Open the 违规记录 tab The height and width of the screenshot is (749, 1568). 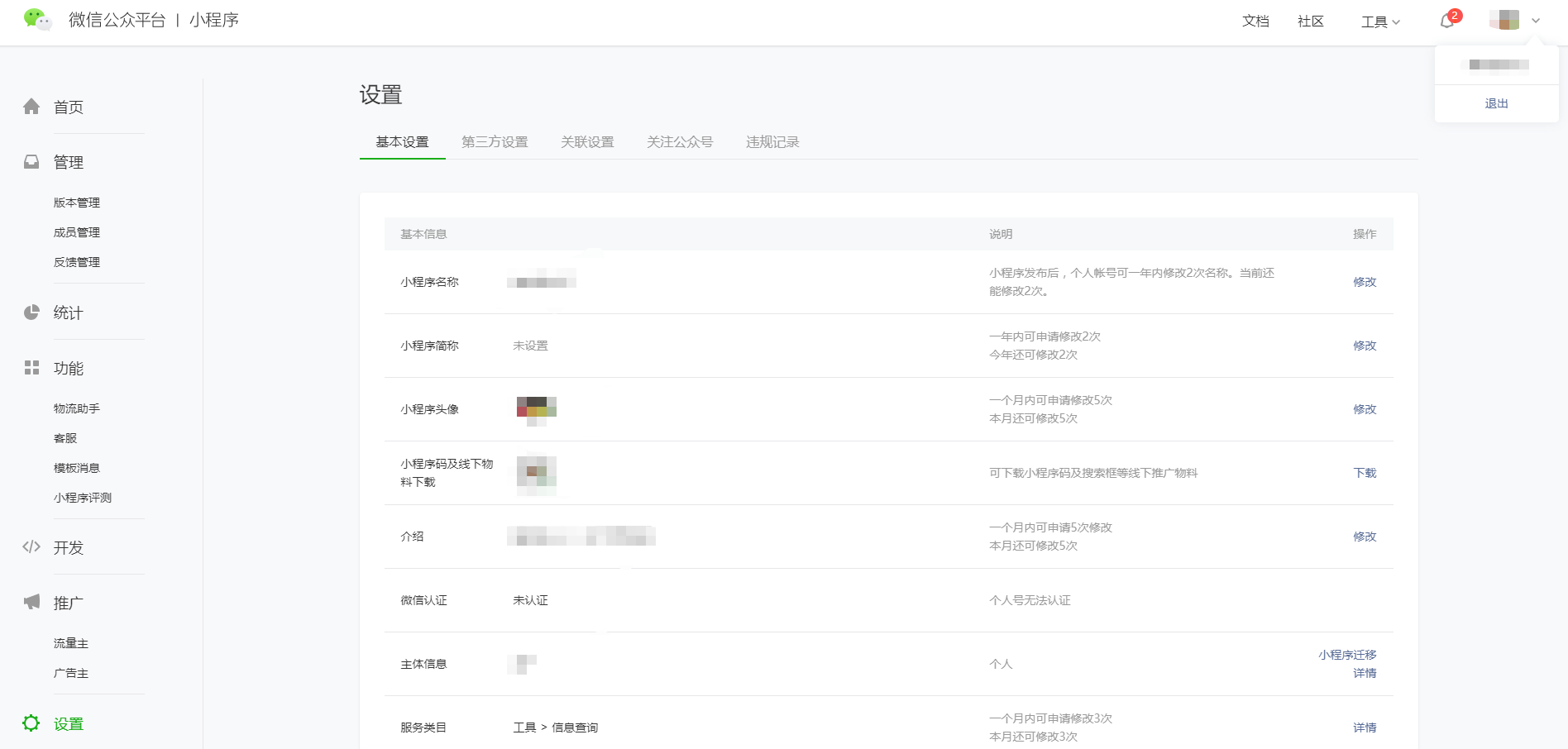(x=772, y=142)
